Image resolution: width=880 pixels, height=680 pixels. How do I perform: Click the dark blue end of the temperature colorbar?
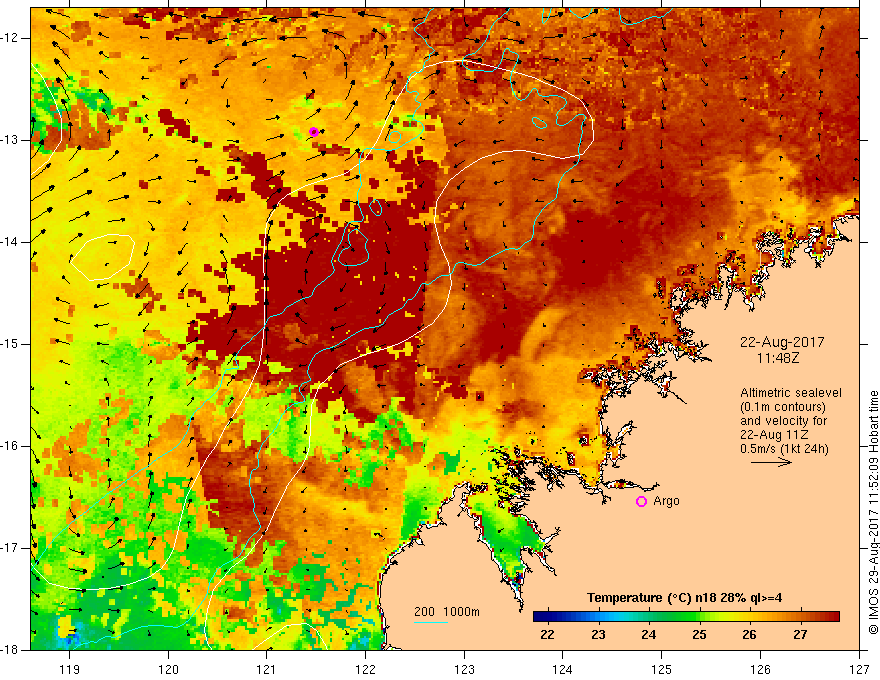[540, 617]
